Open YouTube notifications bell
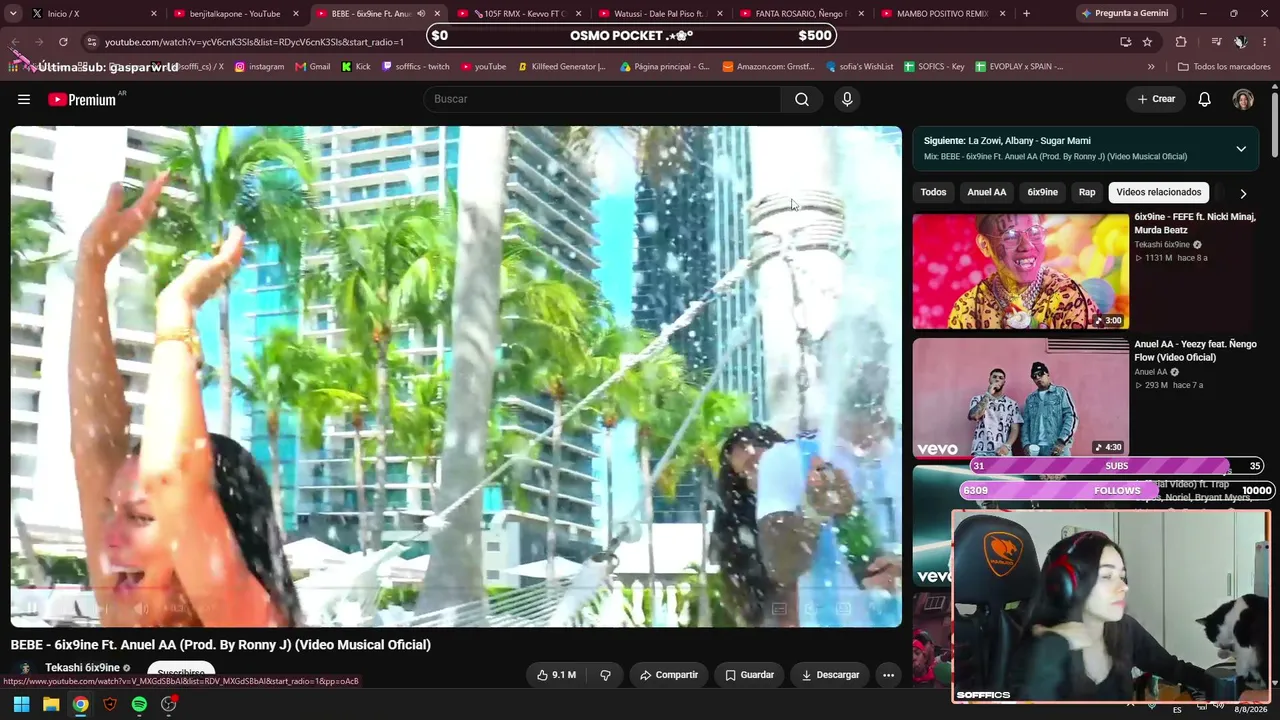The width and height of the screenshot is (1280, 720). [1205, 99]
